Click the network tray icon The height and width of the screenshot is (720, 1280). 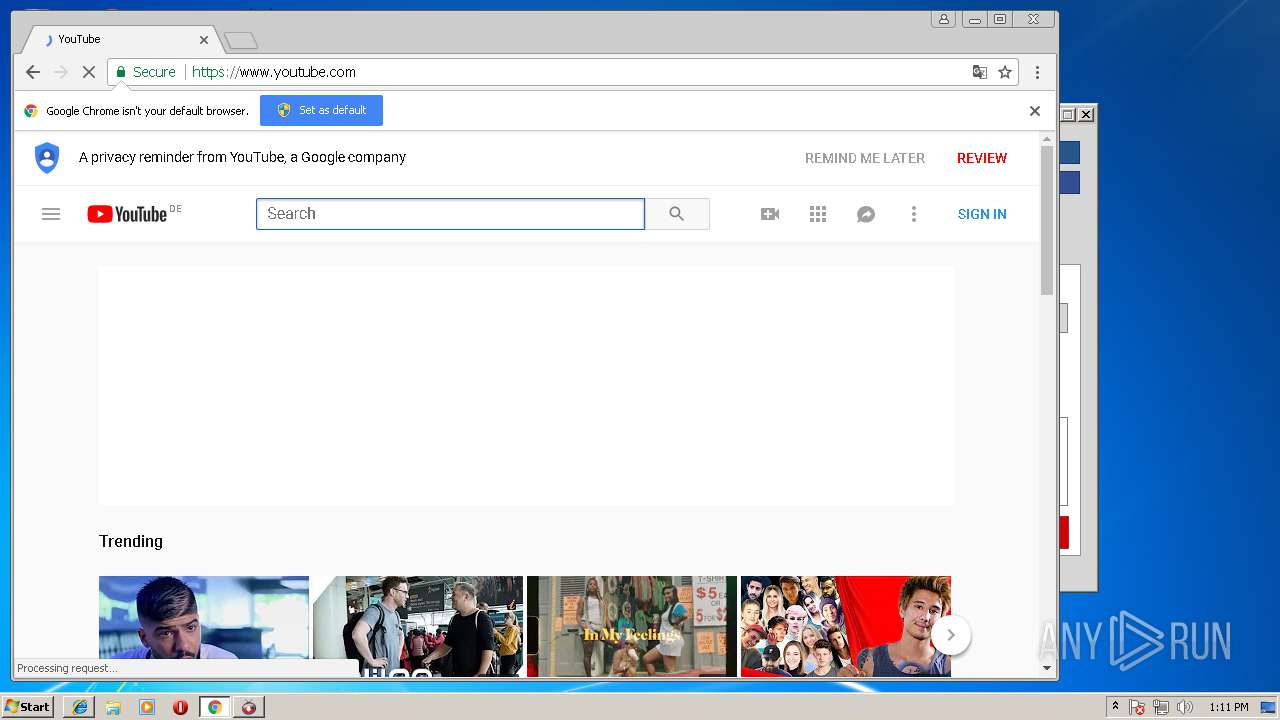click(x=1161, y=707)
